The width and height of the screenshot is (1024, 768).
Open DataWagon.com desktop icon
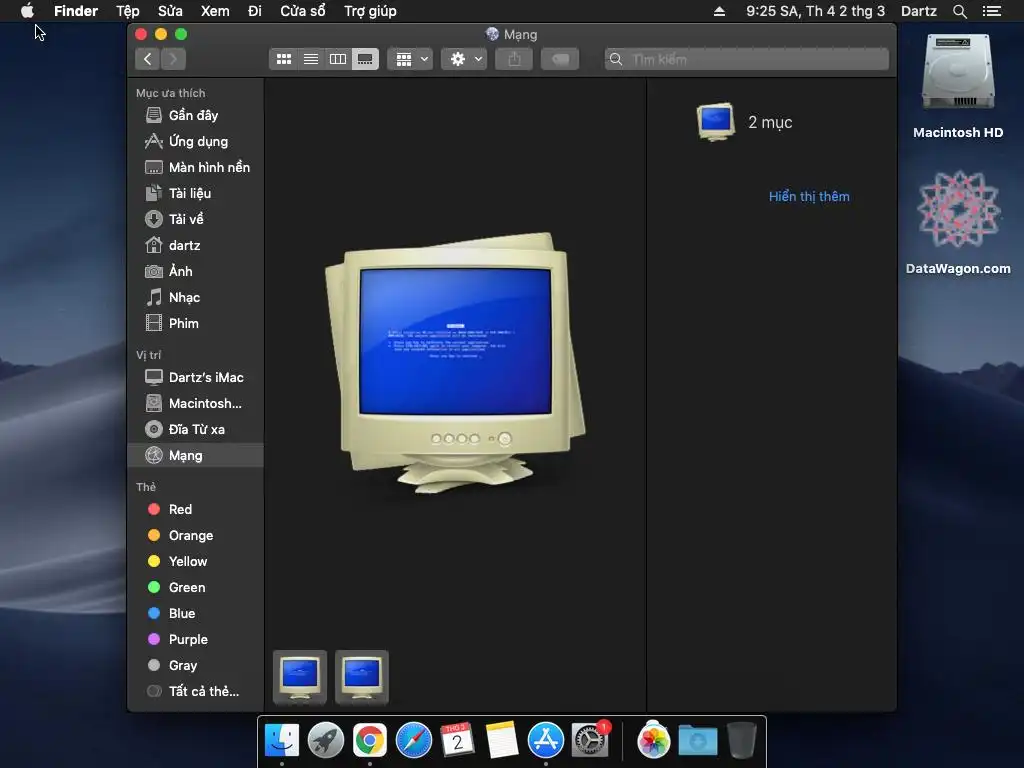point(958,222)
